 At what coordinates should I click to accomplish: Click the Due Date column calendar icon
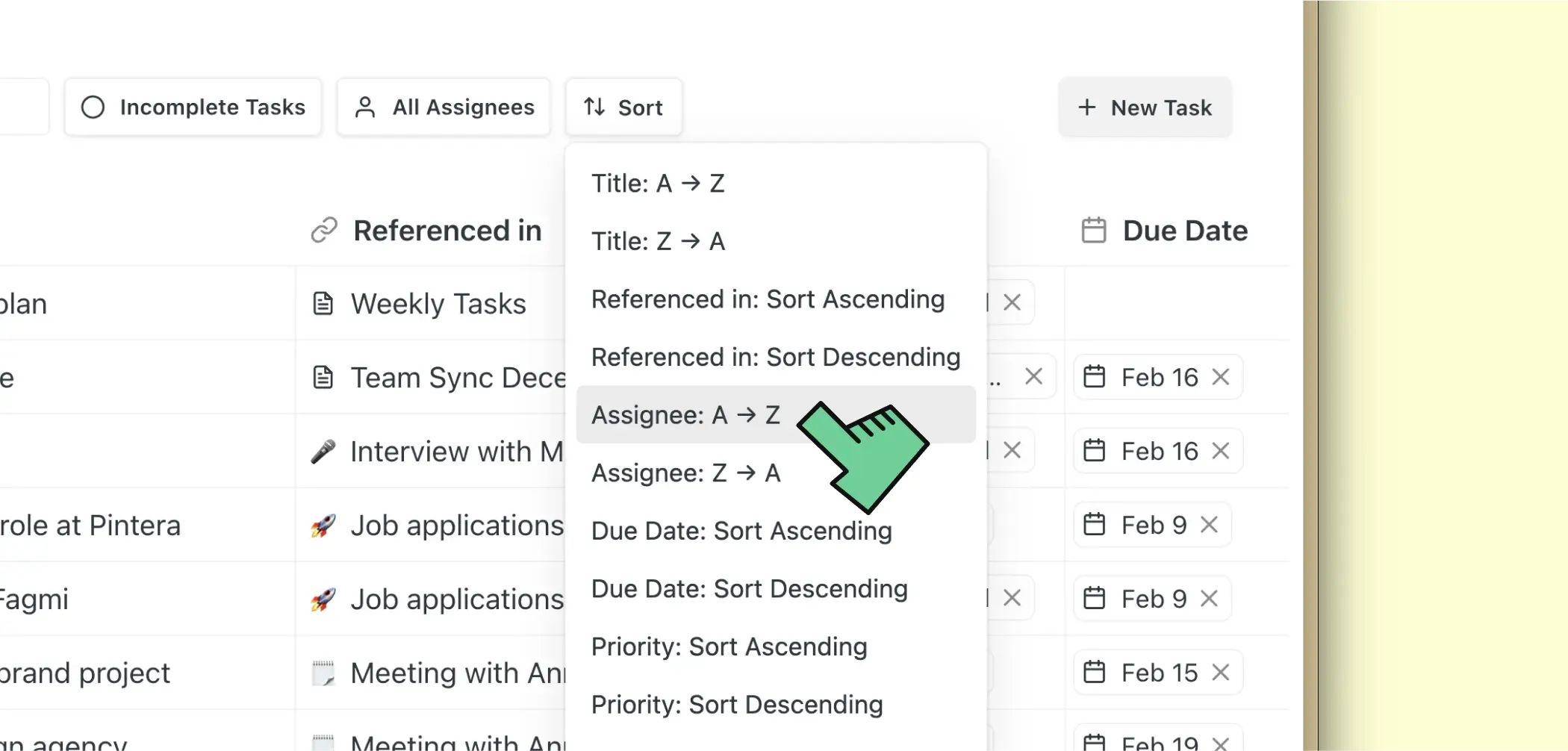point(1094,231)
